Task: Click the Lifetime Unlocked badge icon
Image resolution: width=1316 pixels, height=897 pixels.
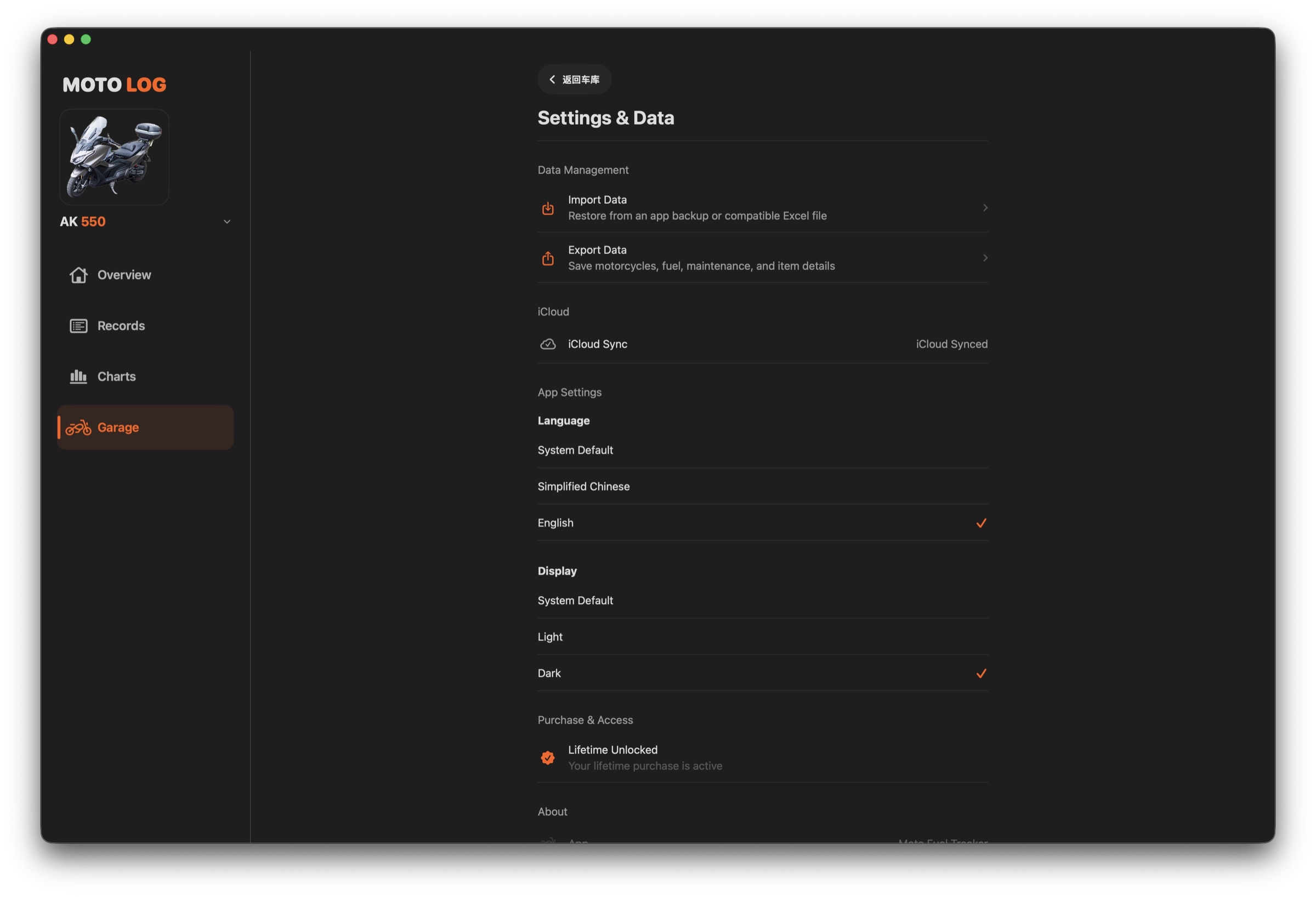Action: click(x=548, y=758)
